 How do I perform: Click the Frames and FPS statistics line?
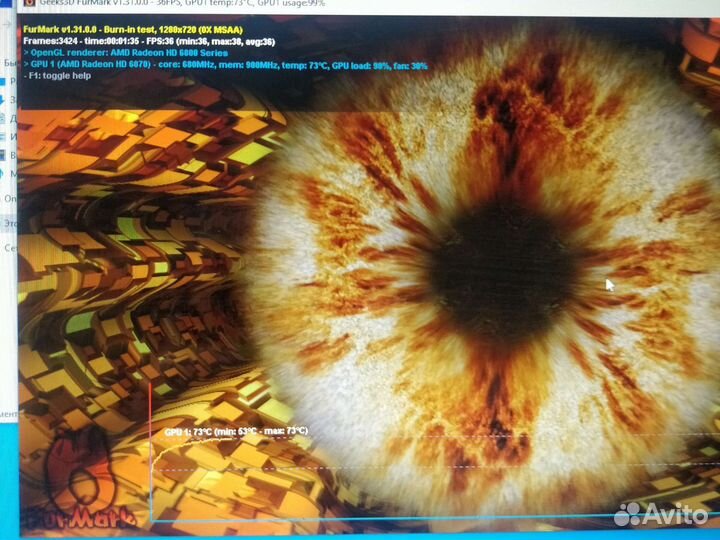(x=148, y=41)
